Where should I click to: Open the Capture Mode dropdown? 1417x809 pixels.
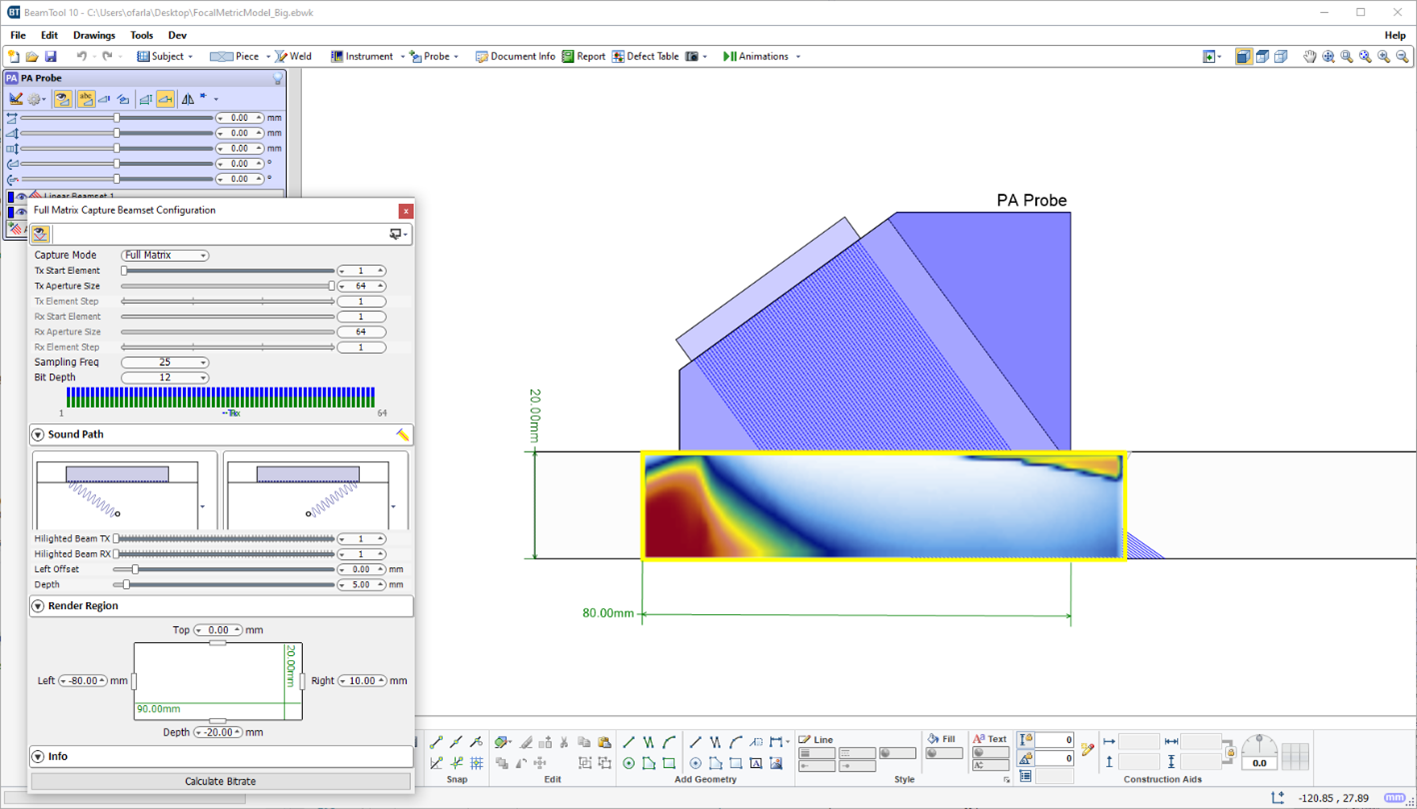(x=165, y=255)
